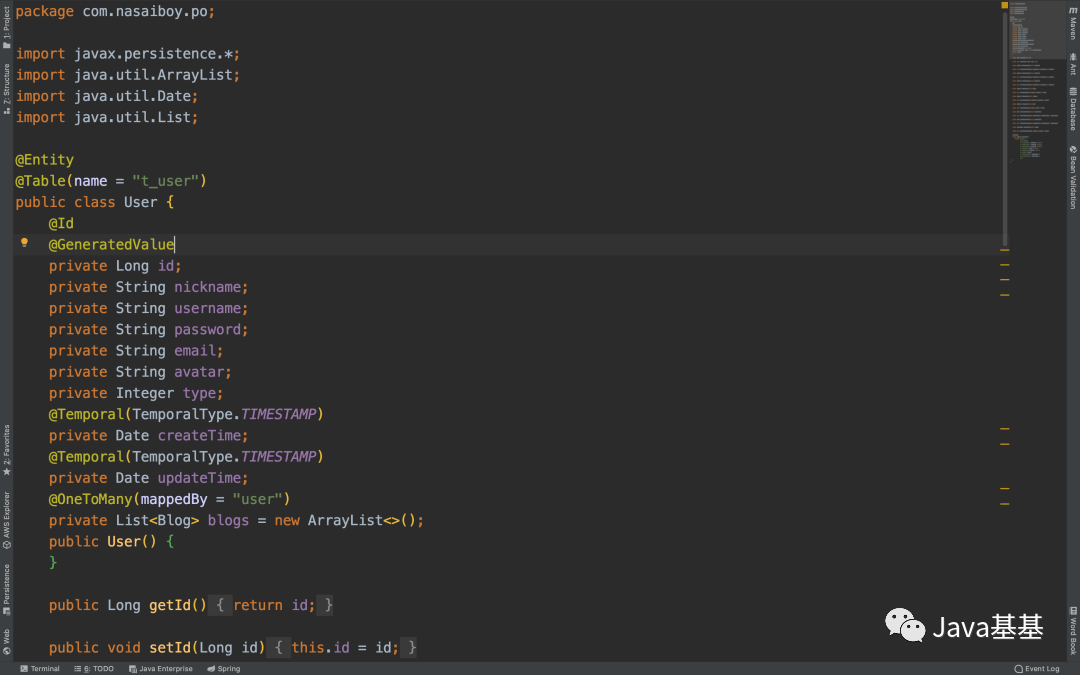The image size is (1080, 675).
Task: Open the Web tool window
Action: point(6,641)
